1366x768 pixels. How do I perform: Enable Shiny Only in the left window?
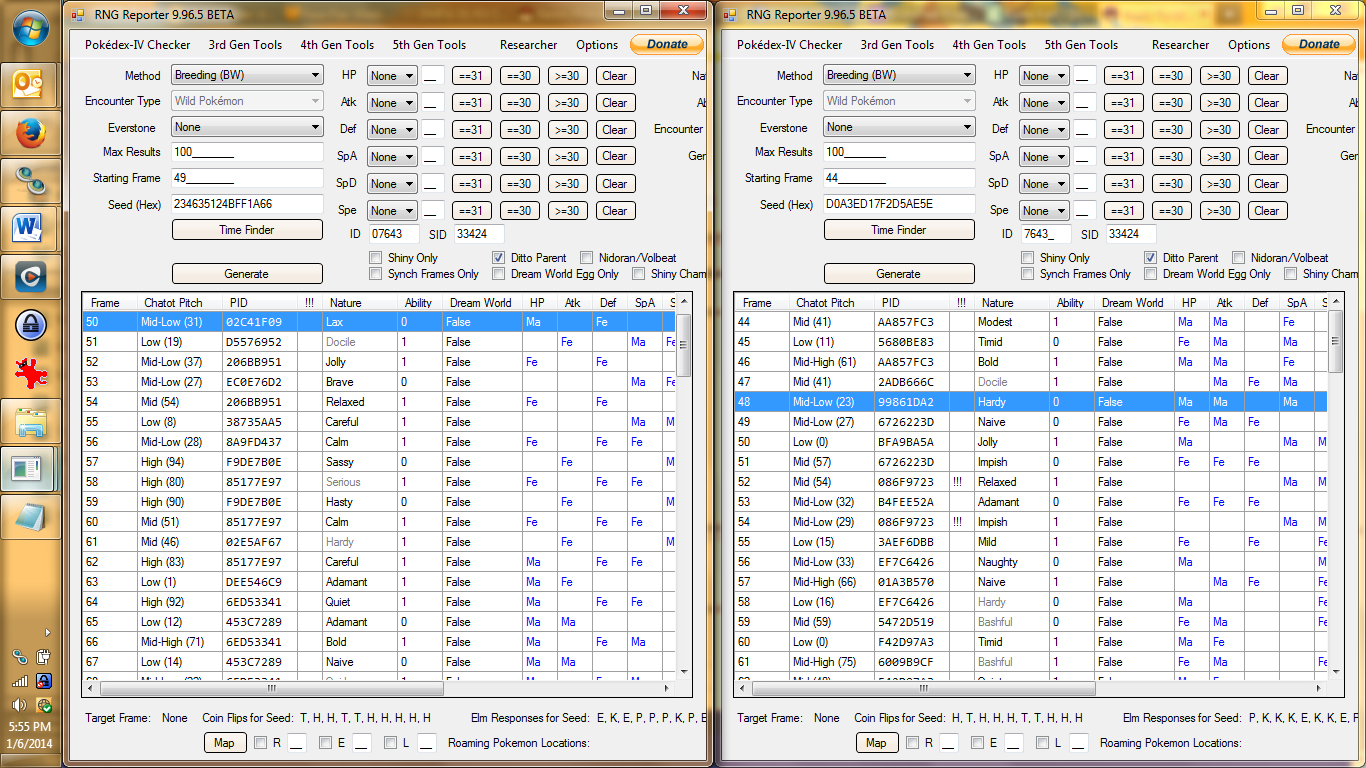coord(376,258)
